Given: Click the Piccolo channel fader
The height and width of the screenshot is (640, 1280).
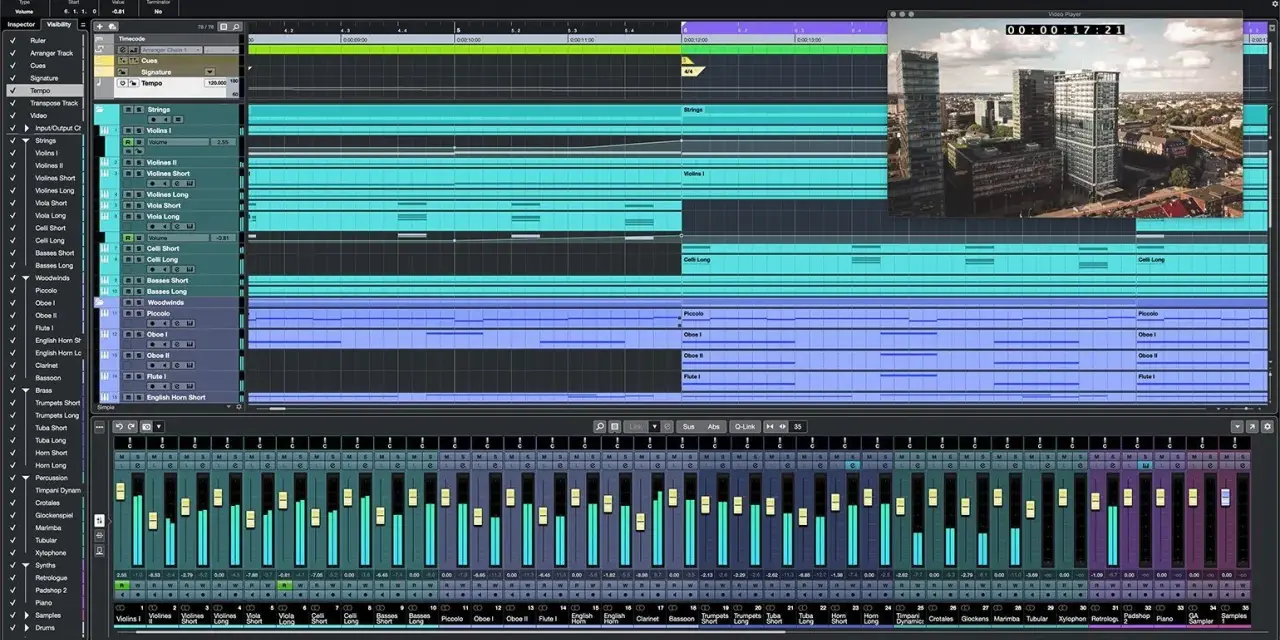Looking at the screenshot, I should click(x=445, y=498).
